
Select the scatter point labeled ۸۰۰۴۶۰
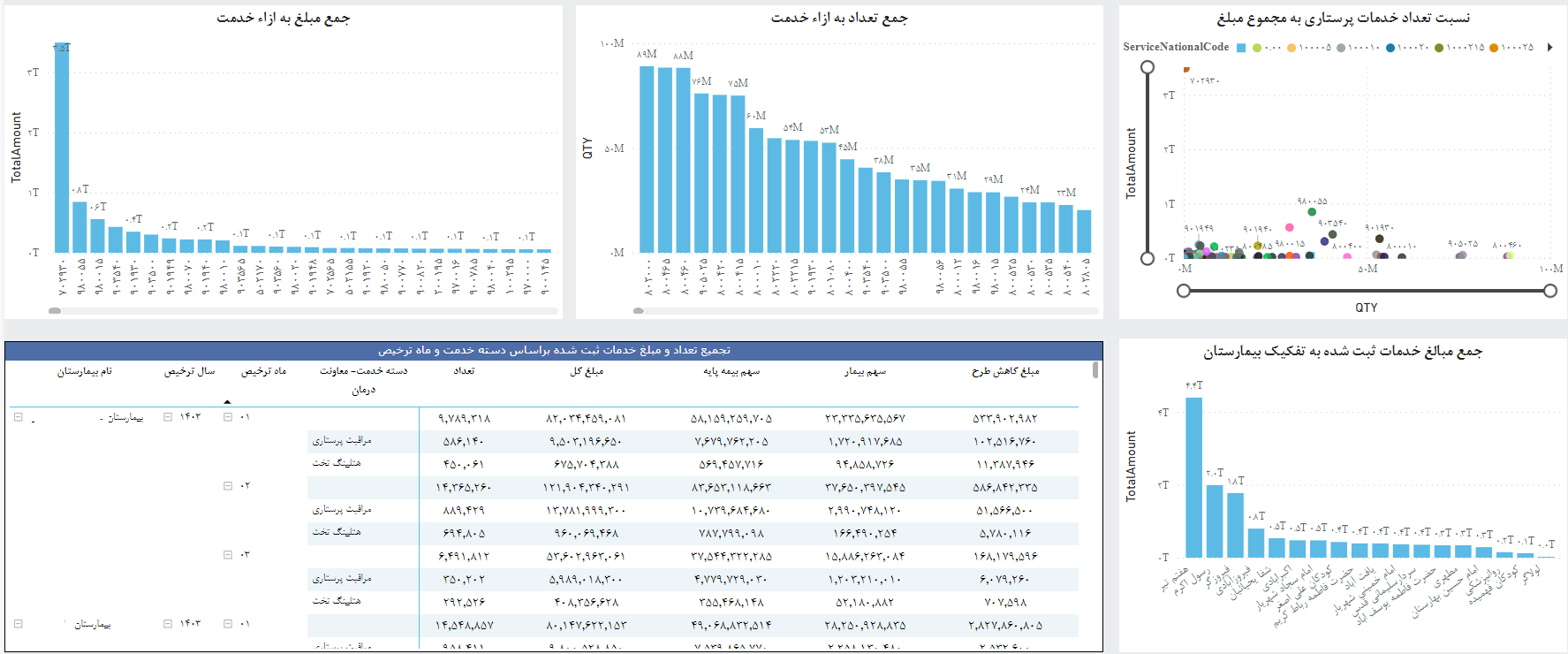point(1509,255)
